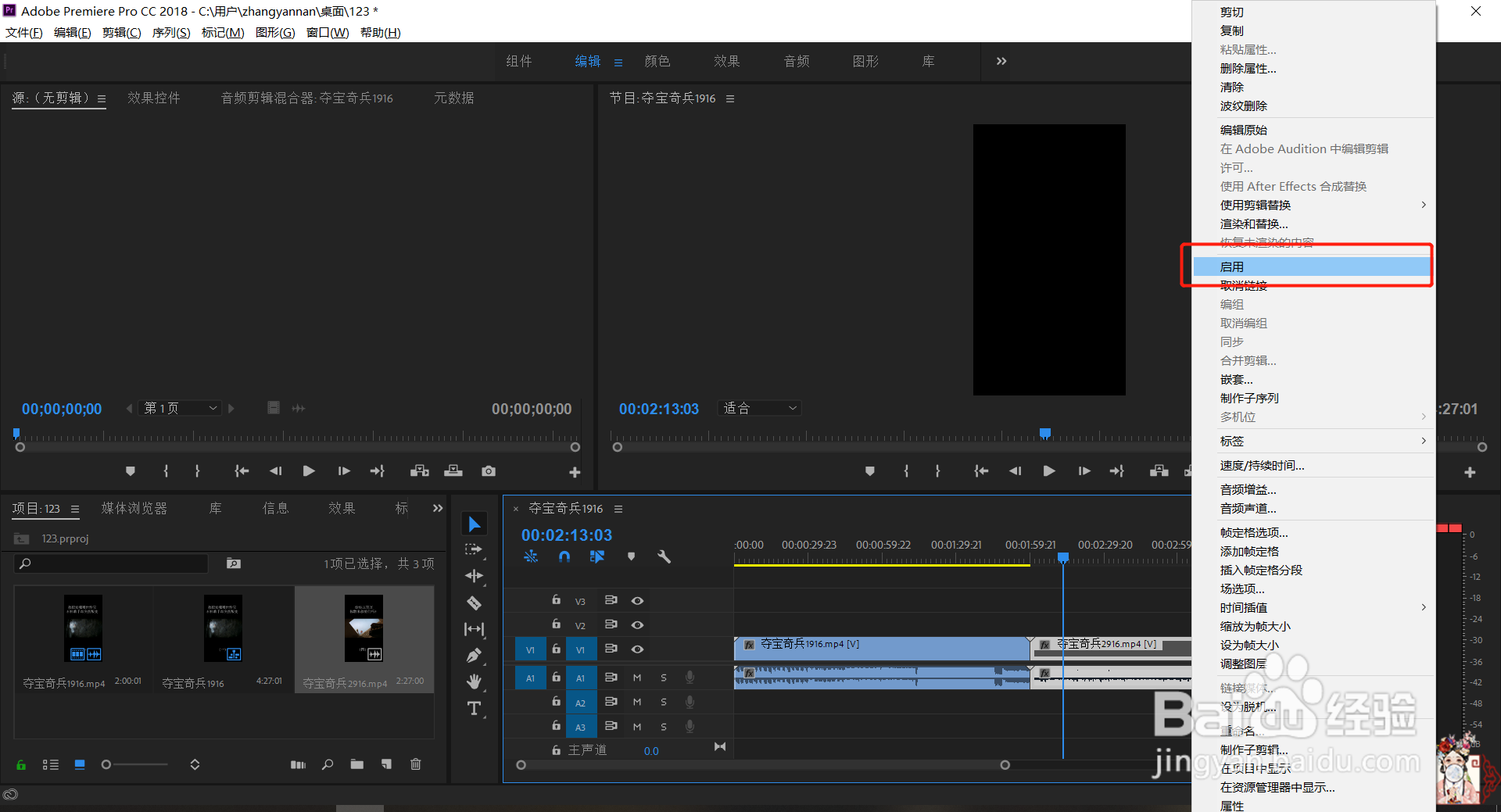Open Program zoom level dropdown 适合

(x=760, y=408)
